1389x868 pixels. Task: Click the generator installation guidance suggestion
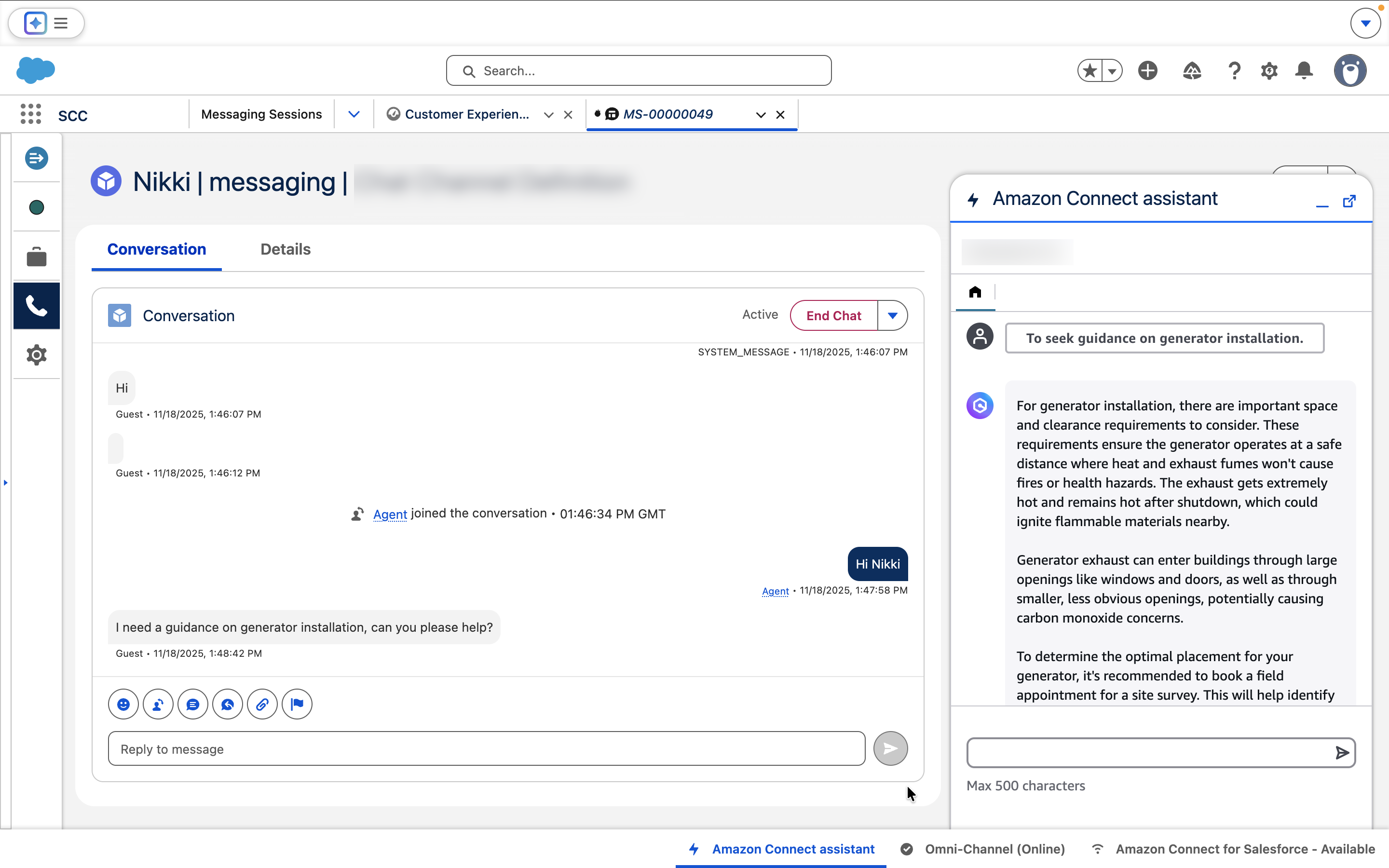[x=1165, y=338]
